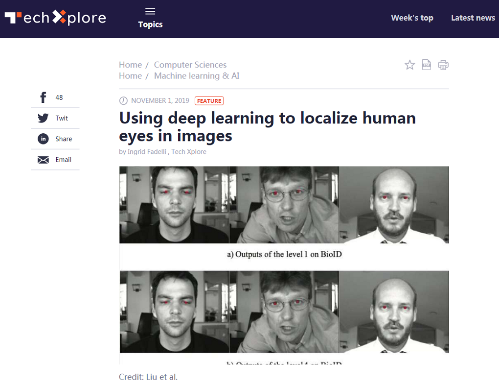The height and width of the screenshot is (387, 499).
Task: Open the Computer Sciences breadcrumb
Action: tap(190, 65)
